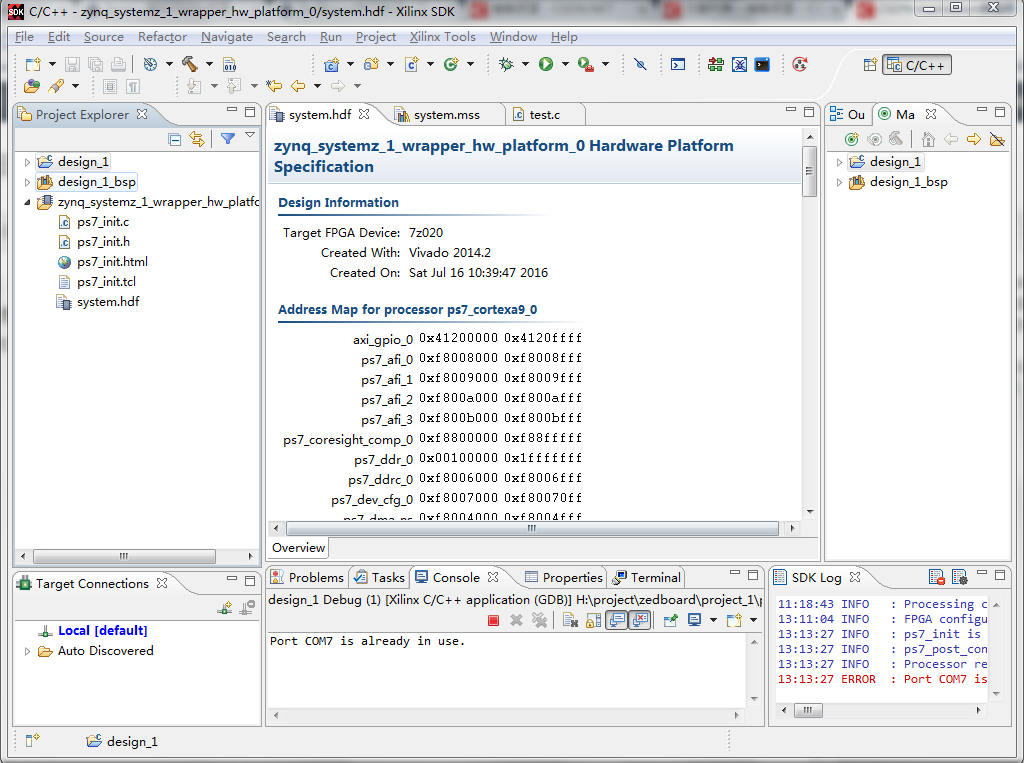Click the Debug (bug) toolbar icon

505,64
